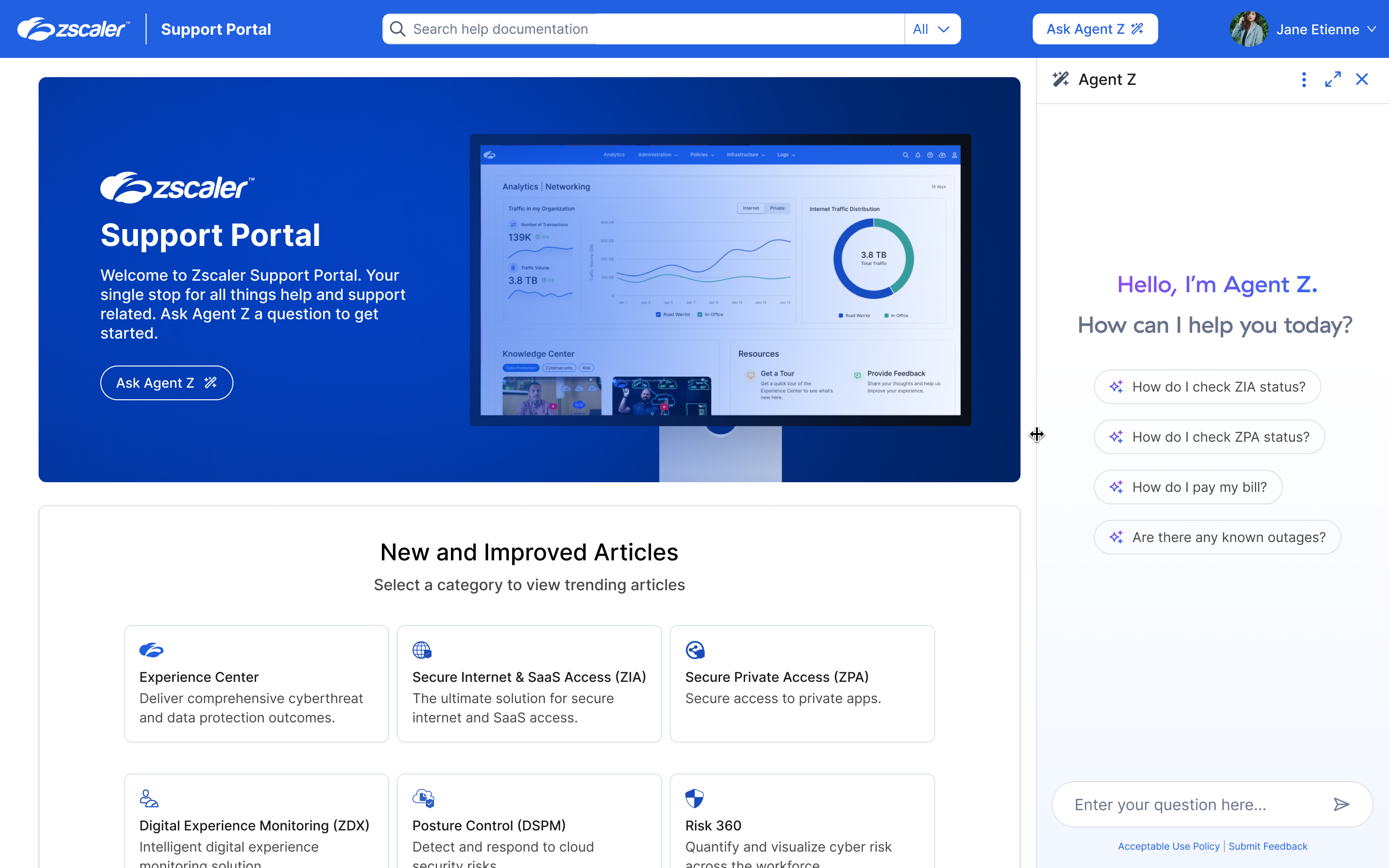Select 'How do I check ZIA status?' suggestion
Image resolution: width=1389 pixels, height=868 pixels.
pos(1207,386)
